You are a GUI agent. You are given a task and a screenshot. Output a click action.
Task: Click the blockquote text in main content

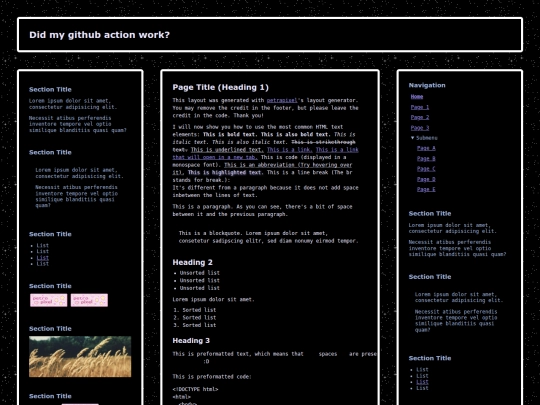point(269,237)
